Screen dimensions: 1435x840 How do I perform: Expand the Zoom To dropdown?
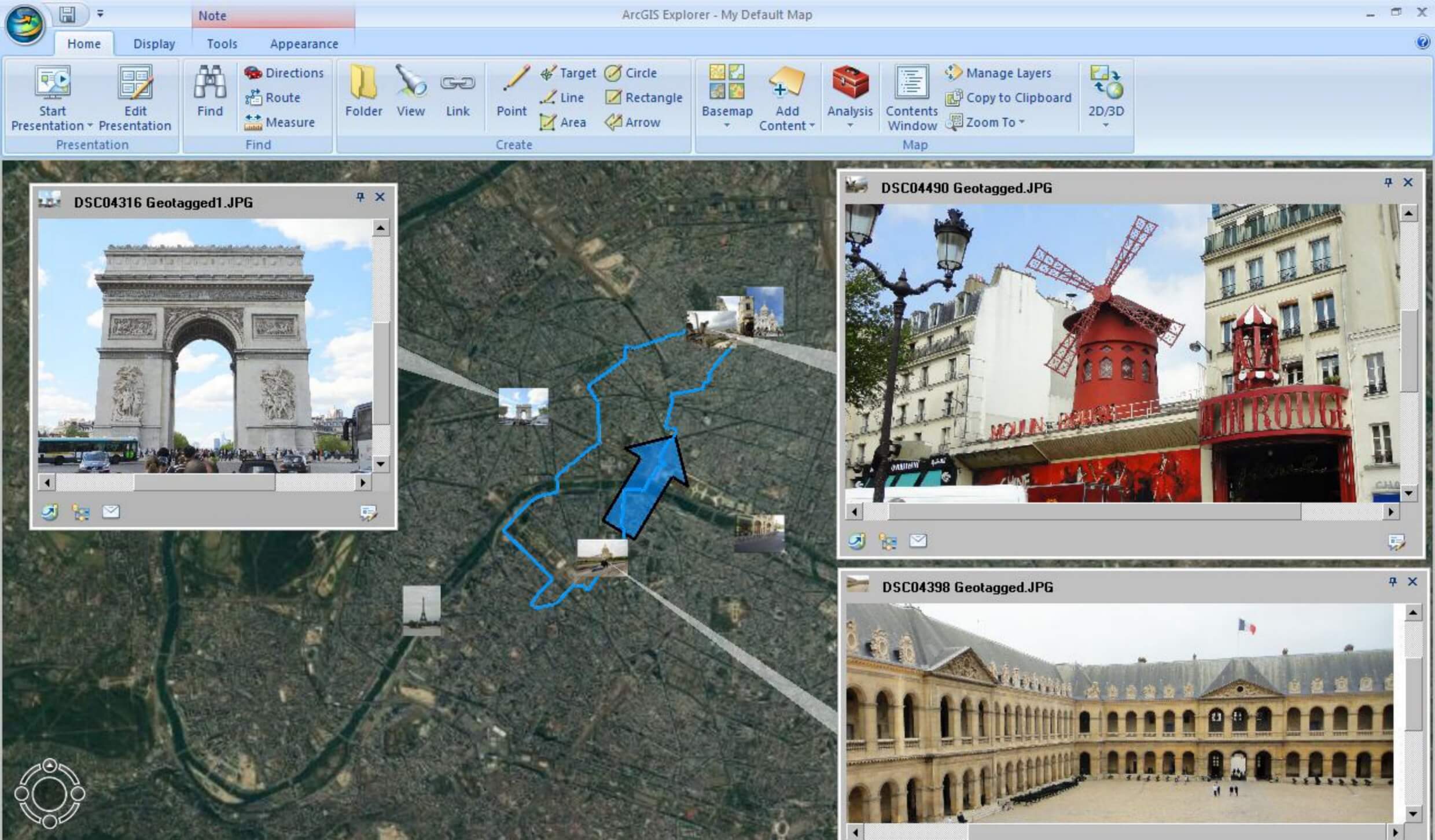(x=985, y=122)
